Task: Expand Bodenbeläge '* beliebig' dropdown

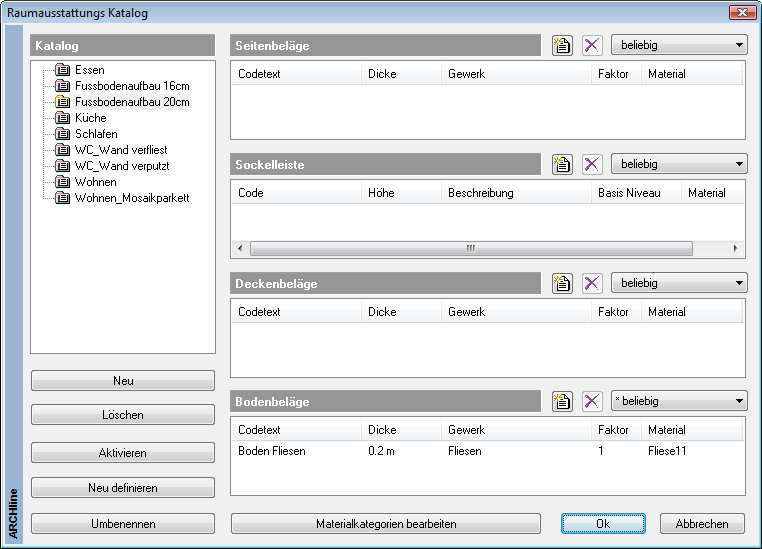Action: coord(679,402)
